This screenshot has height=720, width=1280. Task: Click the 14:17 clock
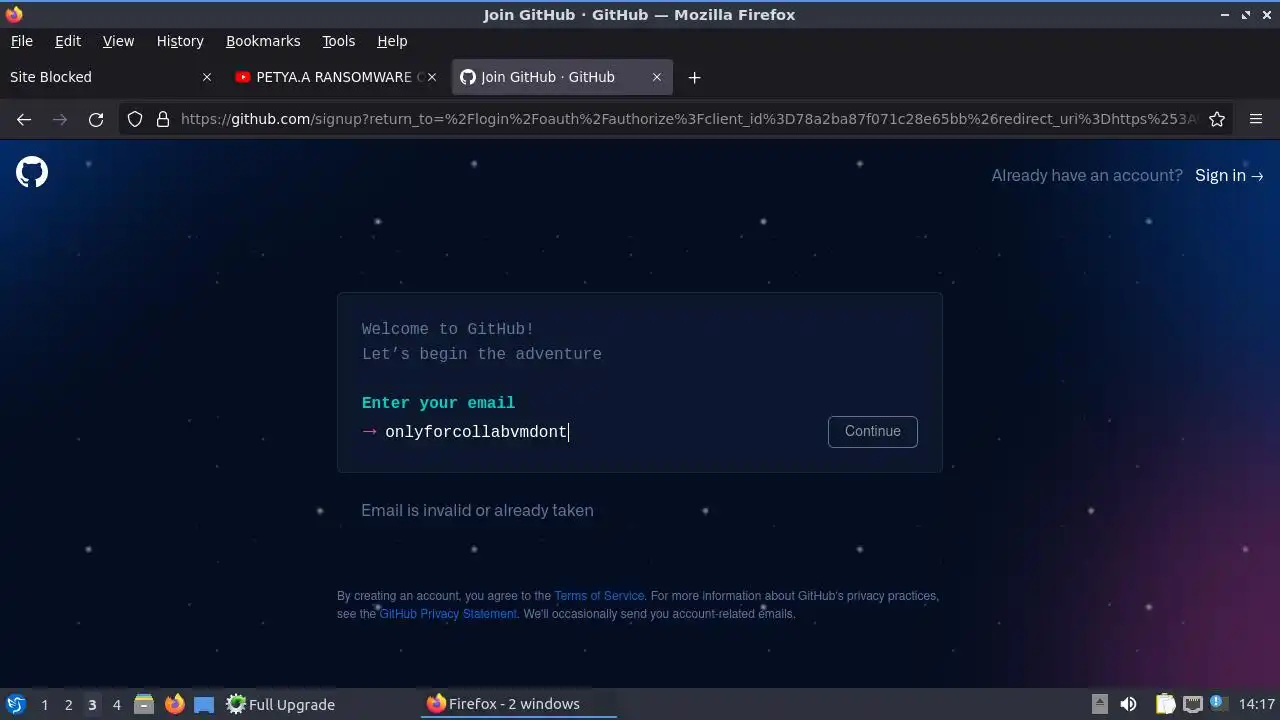click(1256, 704)
